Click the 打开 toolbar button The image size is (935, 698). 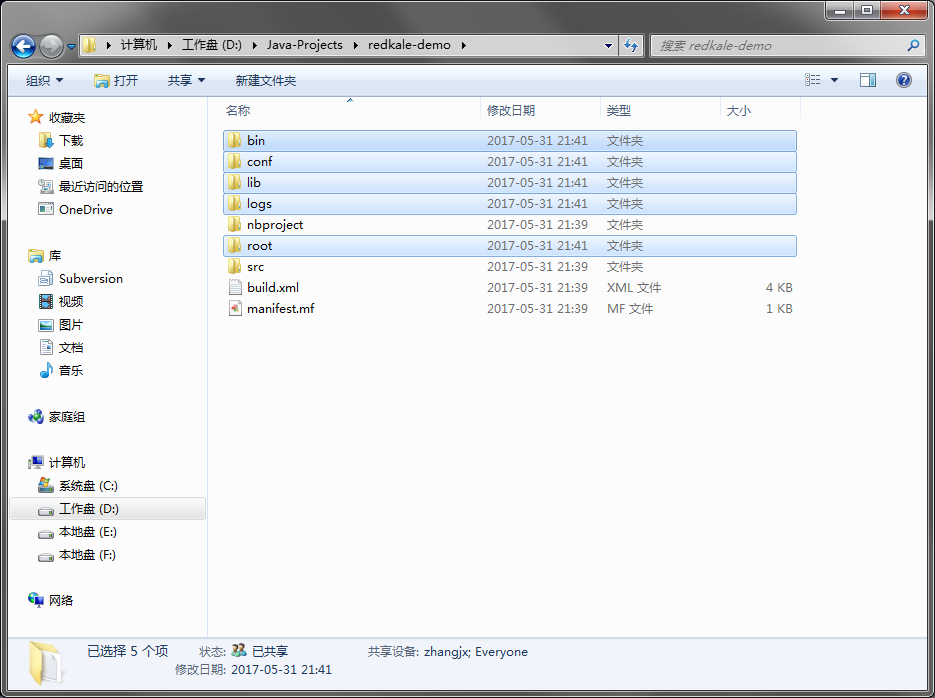coord(116,80)
